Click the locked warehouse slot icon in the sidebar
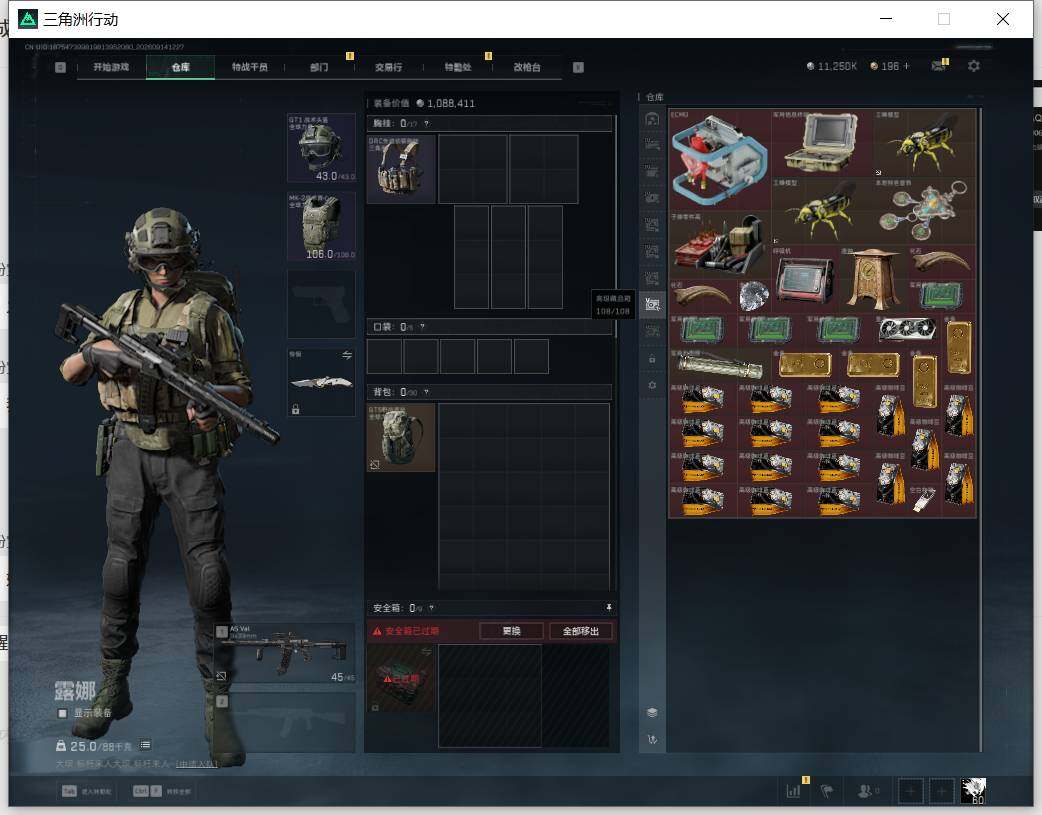 click(652, 359)
